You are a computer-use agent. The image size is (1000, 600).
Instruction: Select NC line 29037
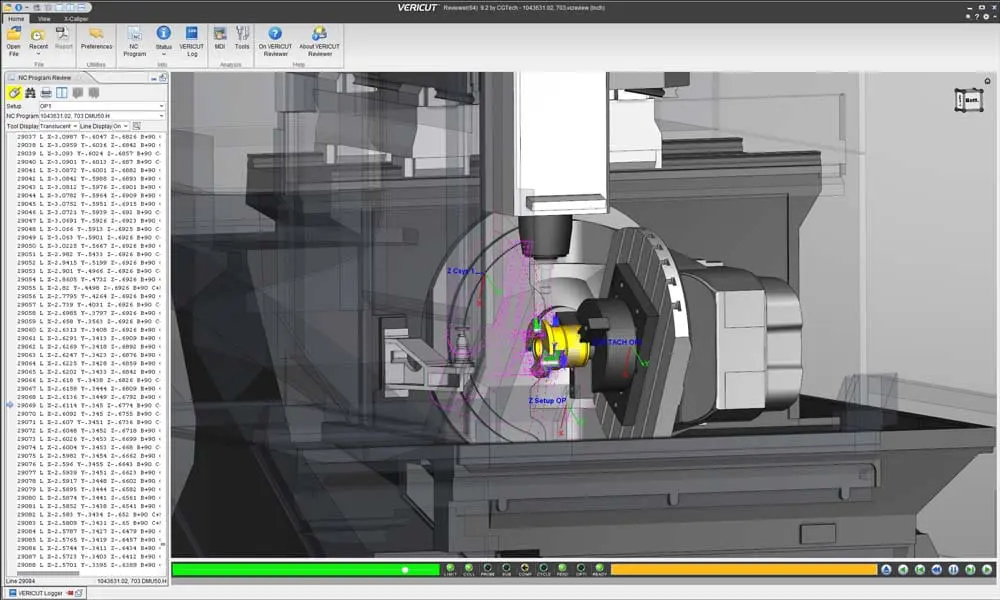coord(88,137)
